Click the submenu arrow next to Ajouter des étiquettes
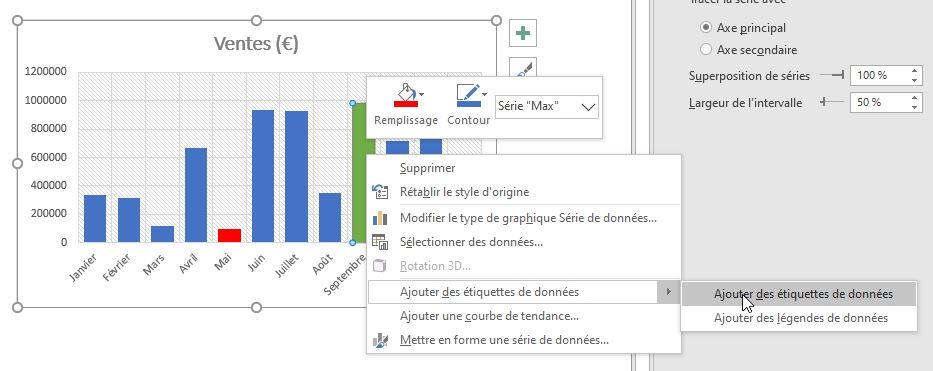This screenshot has width=933, height=371. [x=668, y=292]
